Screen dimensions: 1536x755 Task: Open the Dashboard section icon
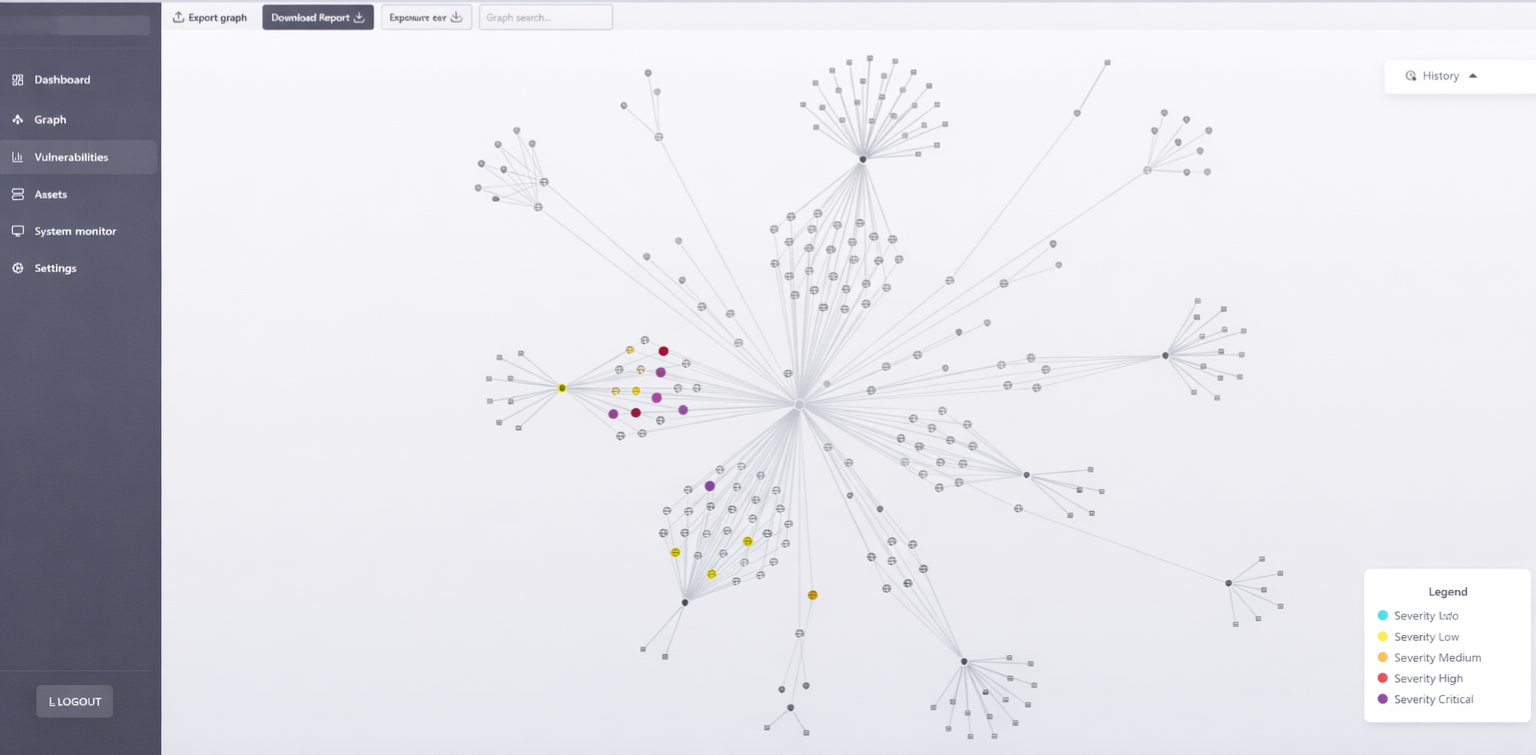pos(17,79)
